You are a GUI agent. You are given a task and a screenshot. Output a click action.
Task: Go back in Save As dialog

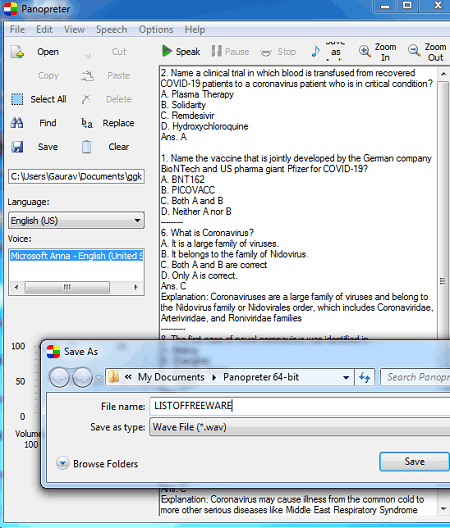59,377
